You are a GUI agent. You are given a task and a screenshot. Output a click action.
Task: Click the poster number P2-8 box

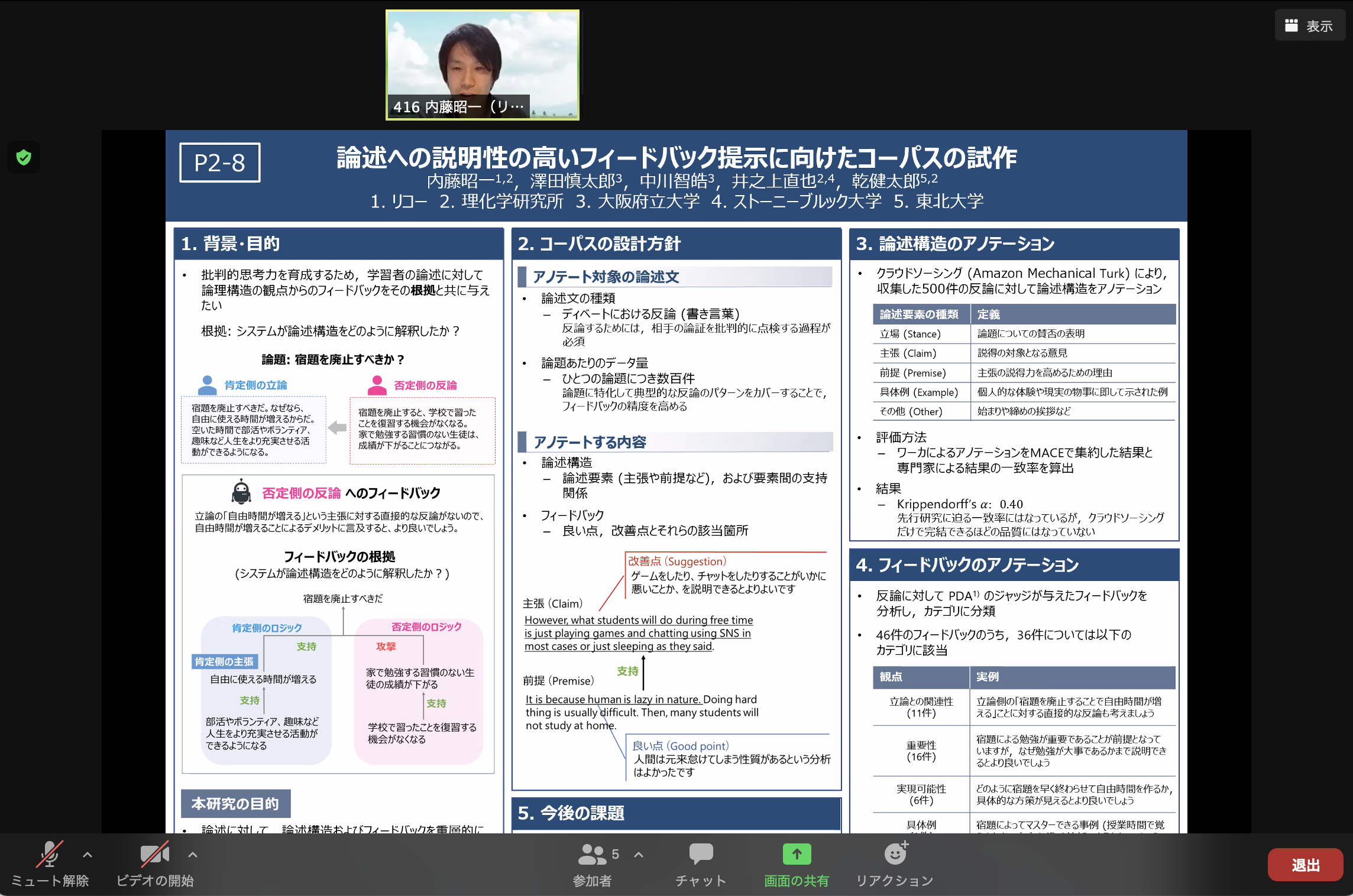[219, 163]
